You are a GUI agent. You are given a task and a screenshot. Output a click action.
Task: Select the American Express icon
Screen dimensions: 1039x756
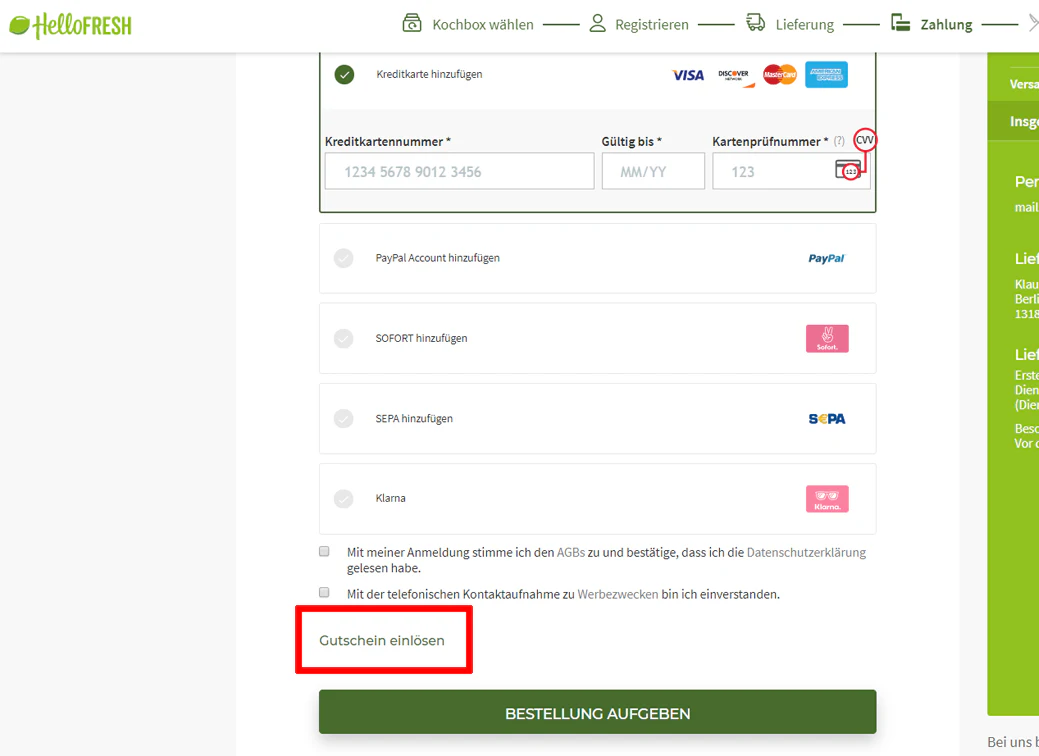pos(825,74)
